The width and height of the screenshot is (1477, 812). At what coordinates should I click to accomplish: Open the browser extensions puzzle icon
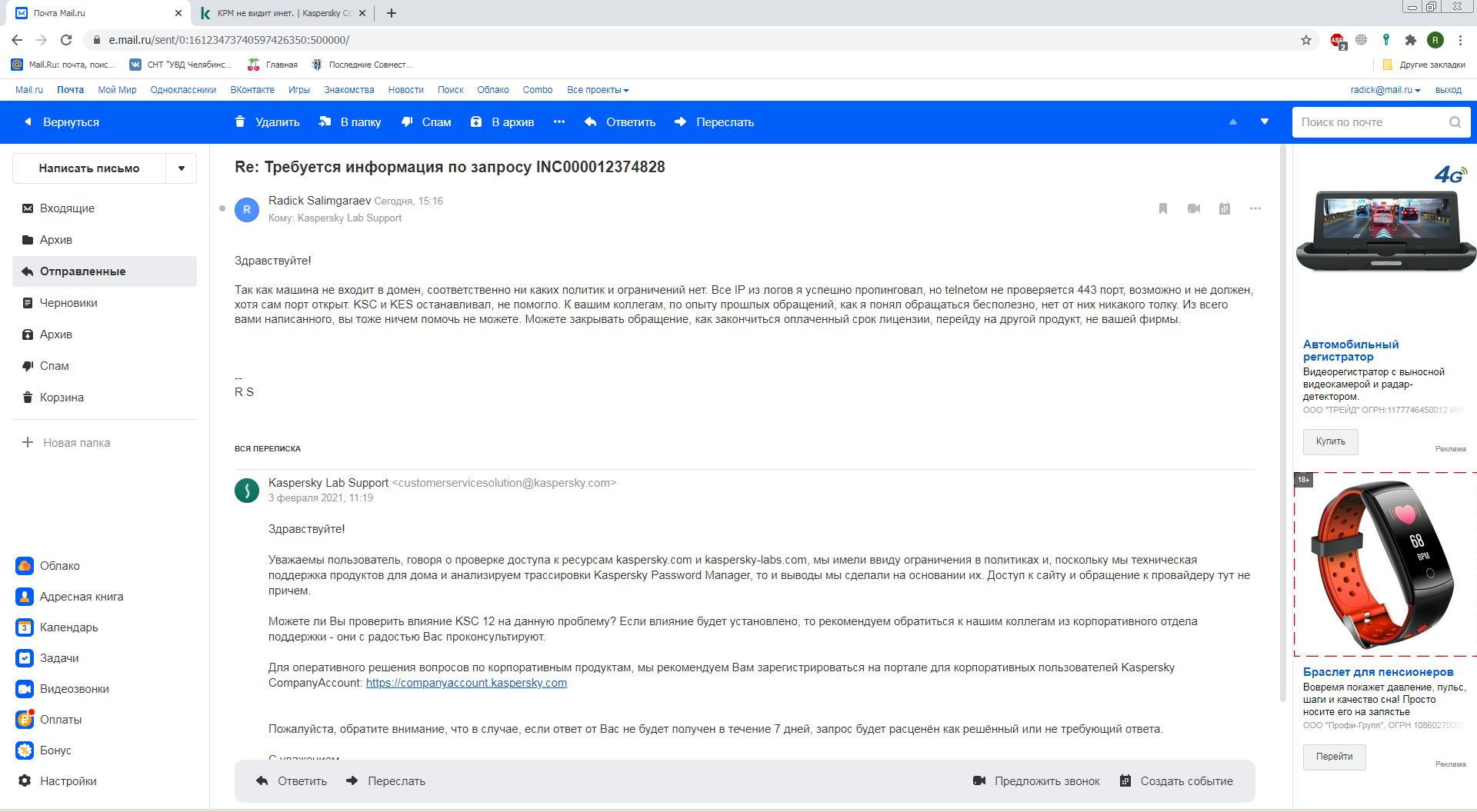pos(1410,40)
